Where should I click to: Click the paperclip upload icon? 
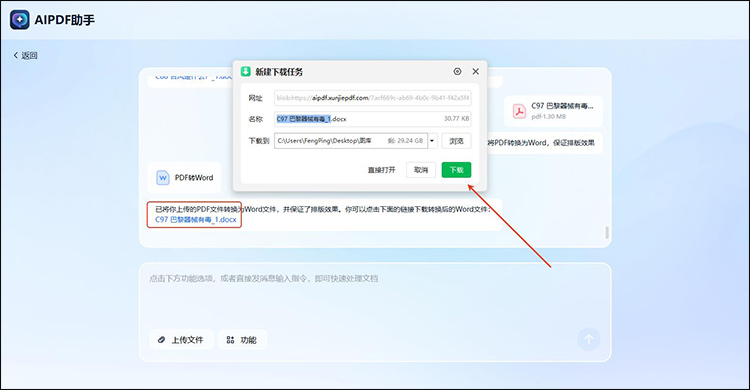point(162,340)
